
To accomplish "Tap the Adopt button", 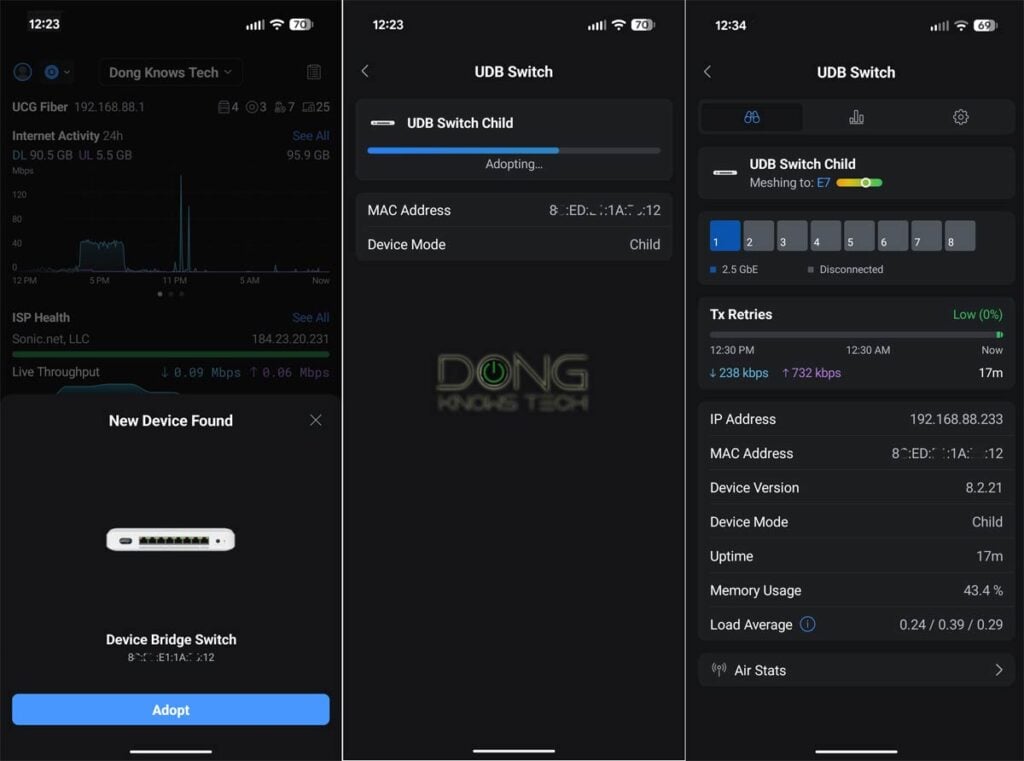I will [x=170, y=710].
